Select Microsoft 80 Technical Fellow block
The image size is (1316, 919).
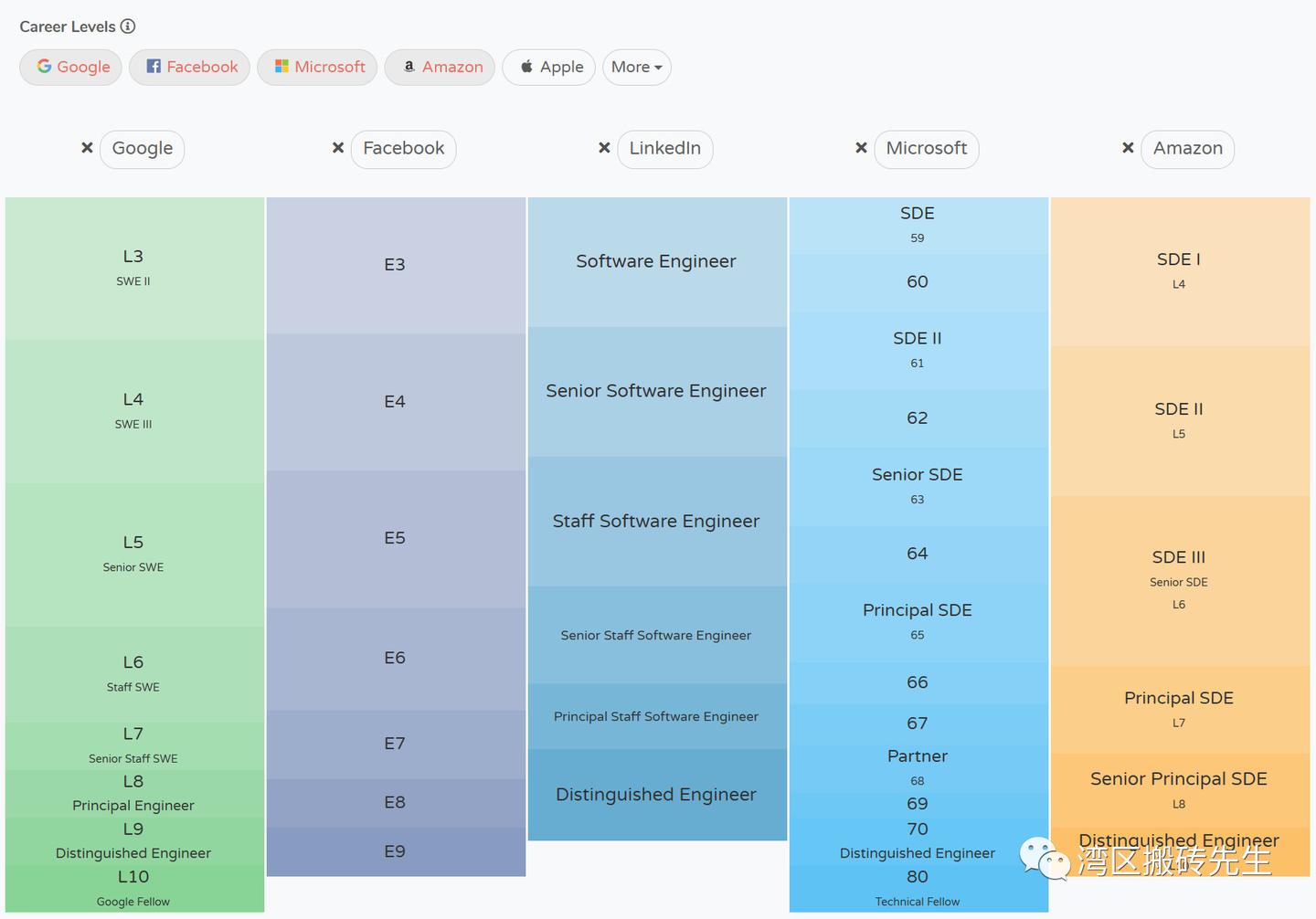(x=918, y=888)
